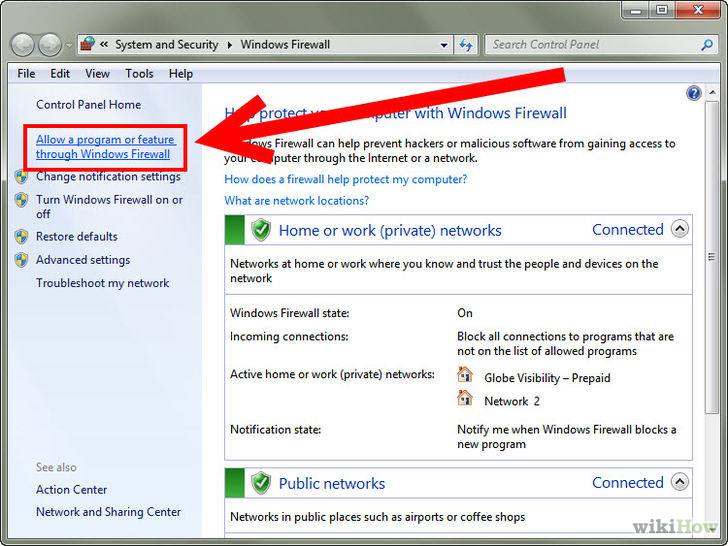This screenshot has height=546, width=728.
Task: Click the breadcrumb arrow after System and Security
Action: point(230,45)
